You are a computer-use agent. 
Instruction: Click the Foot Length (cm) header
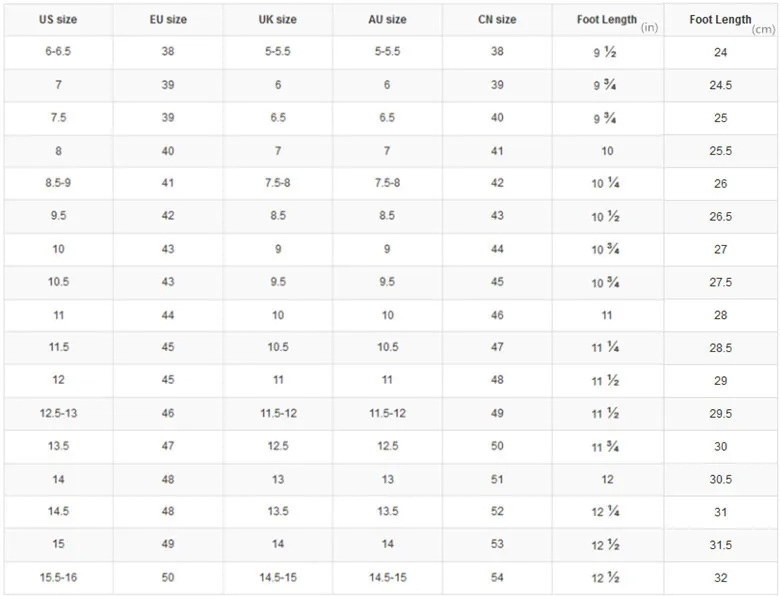coord(721,20)
